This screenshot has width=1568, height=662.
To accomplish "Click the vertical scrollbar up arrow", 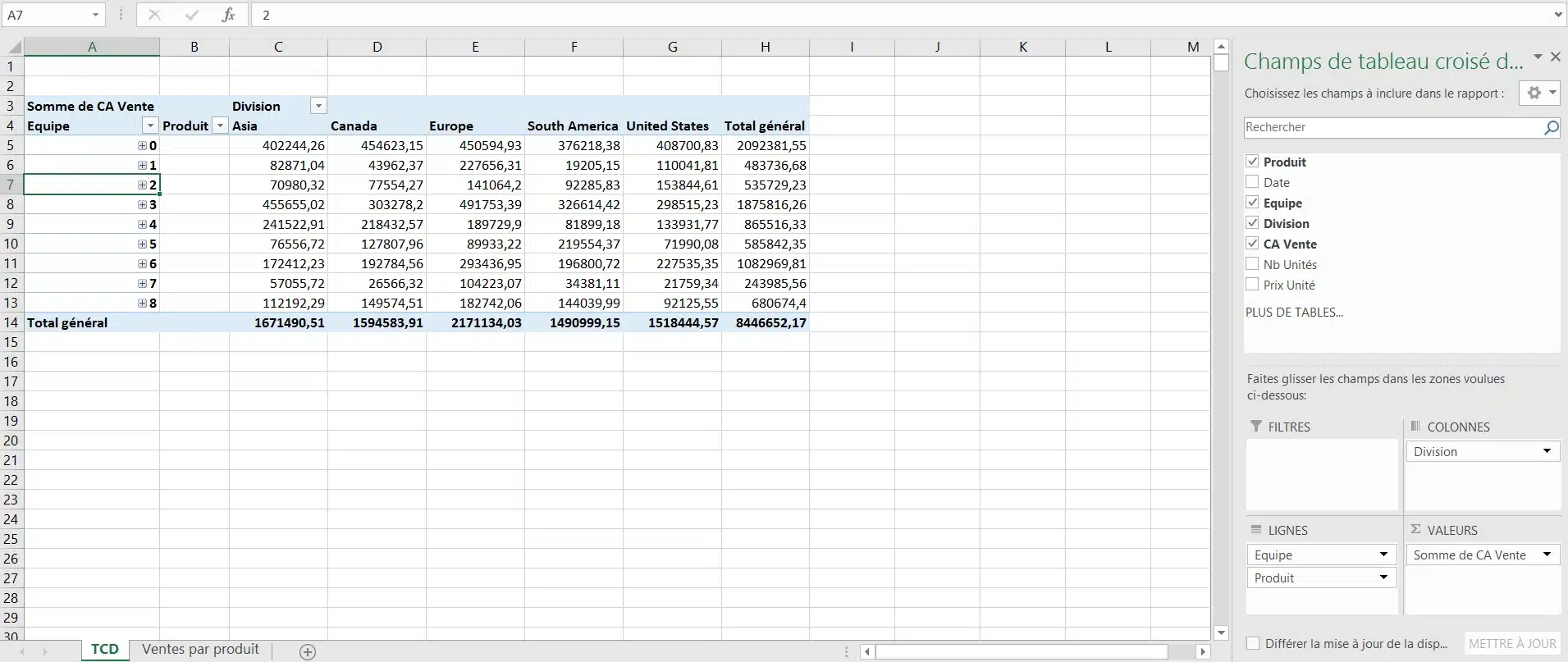I will click(1221, 47).
